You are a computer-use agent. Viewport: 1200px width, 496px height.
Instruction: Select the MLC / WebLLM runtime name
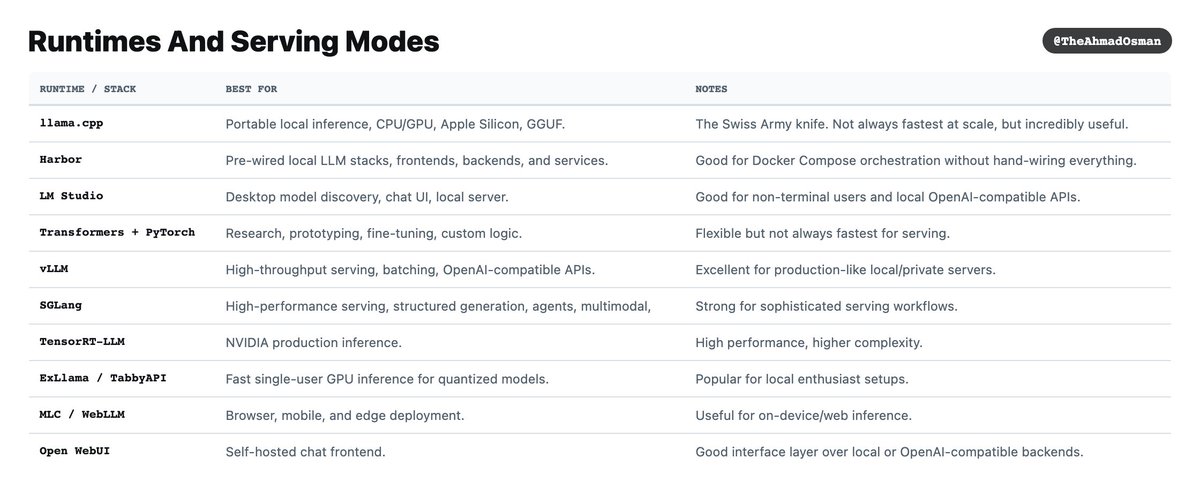83,415
